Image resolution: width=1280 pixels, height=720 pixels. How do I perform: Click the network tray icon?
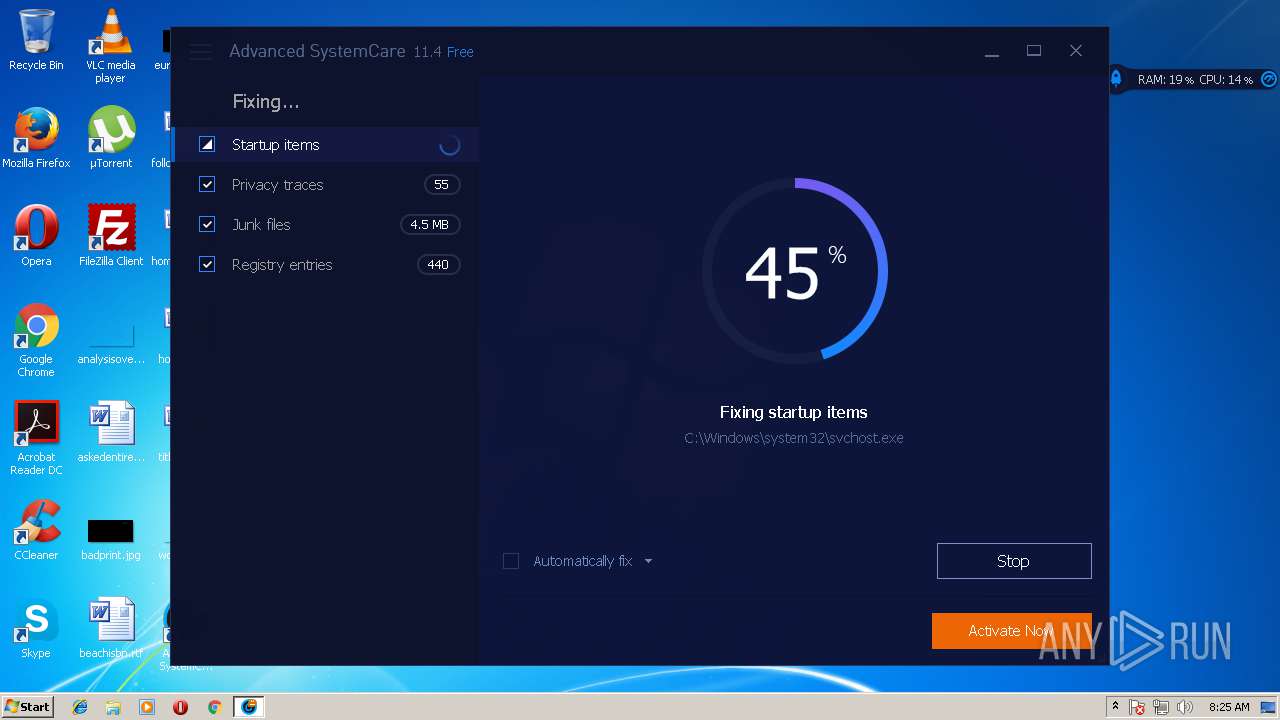point(1161,708)
